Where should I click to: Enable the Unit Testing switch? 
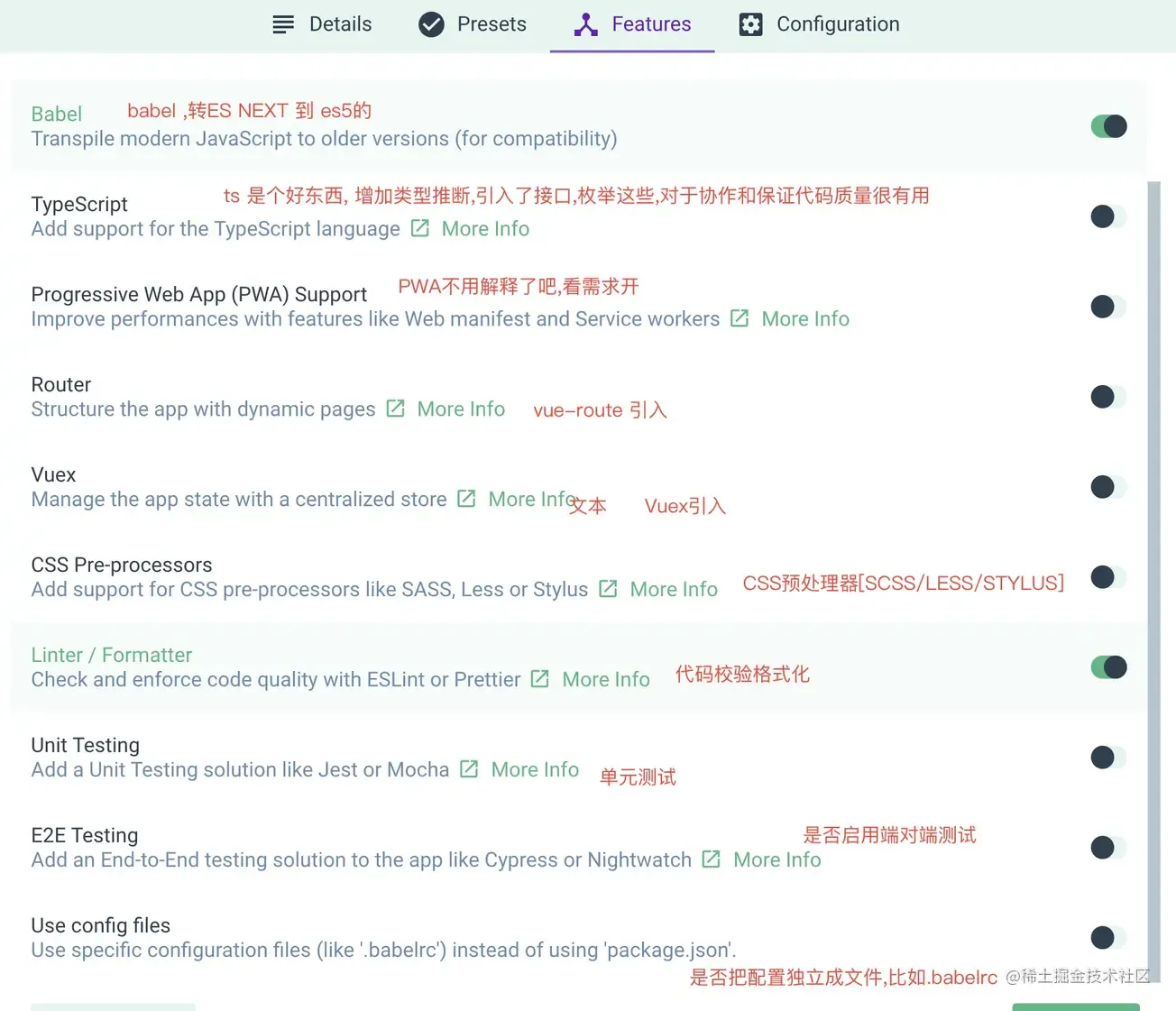tap(1108, 758)
